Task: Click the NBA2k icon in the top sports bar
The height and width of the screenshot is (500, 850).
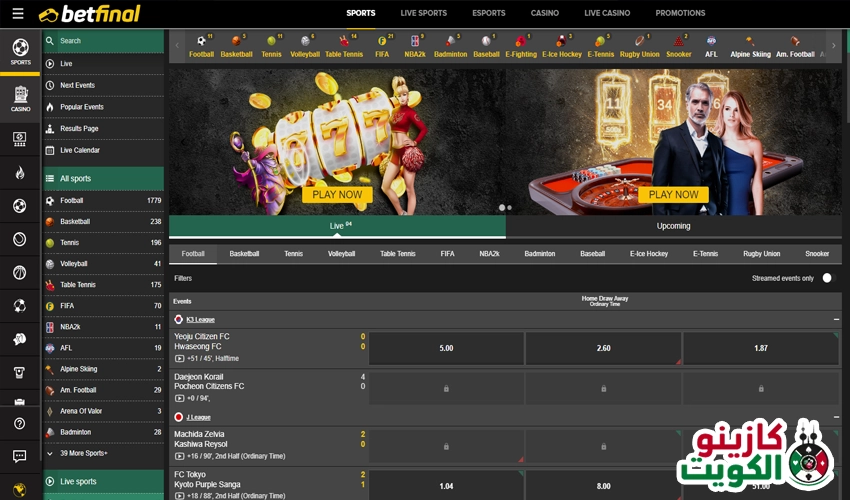Action: [x=416, y=46]
